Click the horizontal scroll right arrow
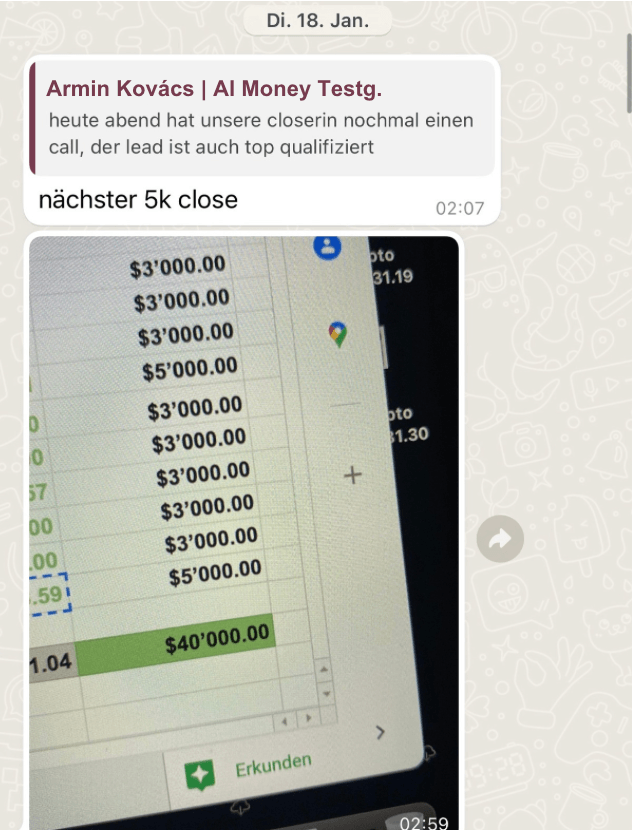Viewport: 632px width, 830px height. coord(309,718)
